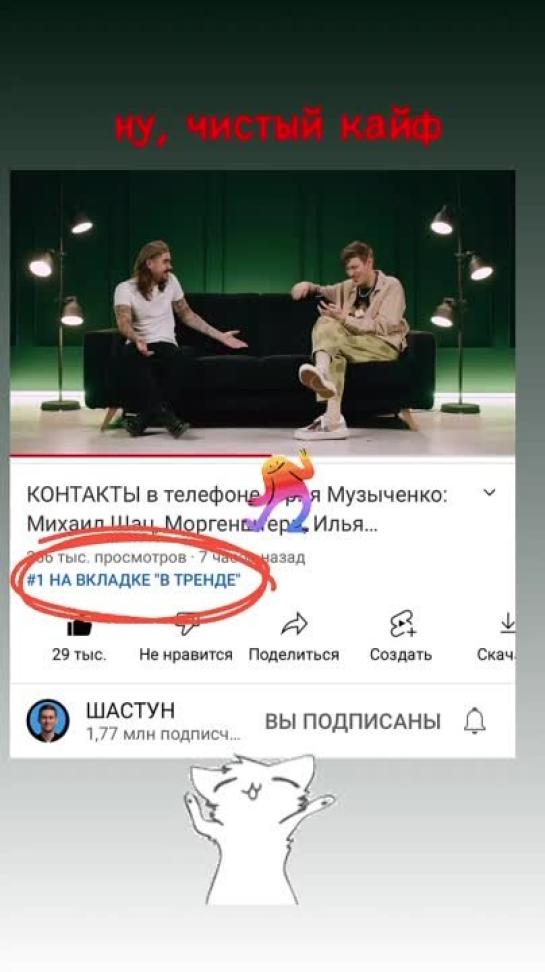Tap the Create remix icon above Создать
The image size is (545, 972).
pyautogui.click(x=402, y=624)
